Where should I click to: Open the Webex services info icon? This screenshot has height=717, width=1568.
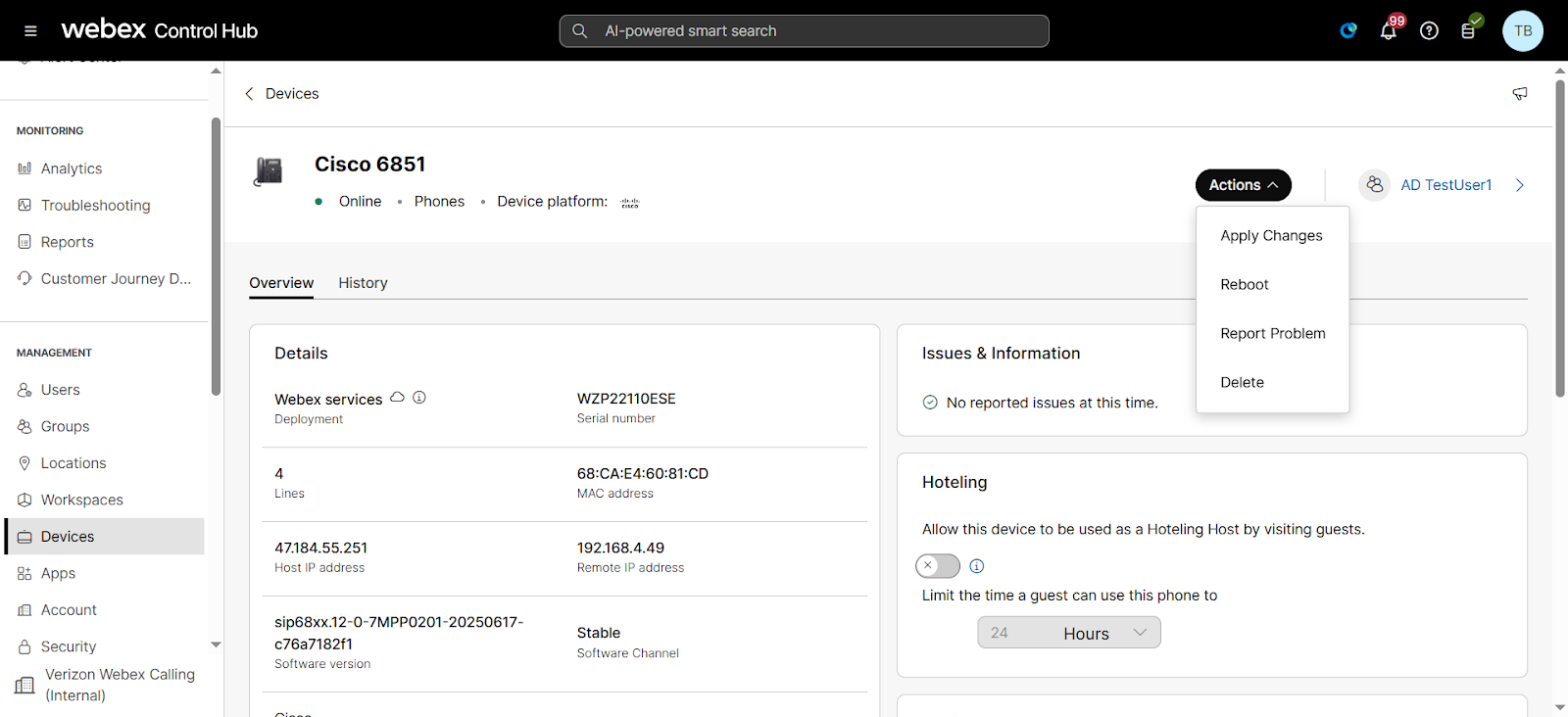point(419,398)
